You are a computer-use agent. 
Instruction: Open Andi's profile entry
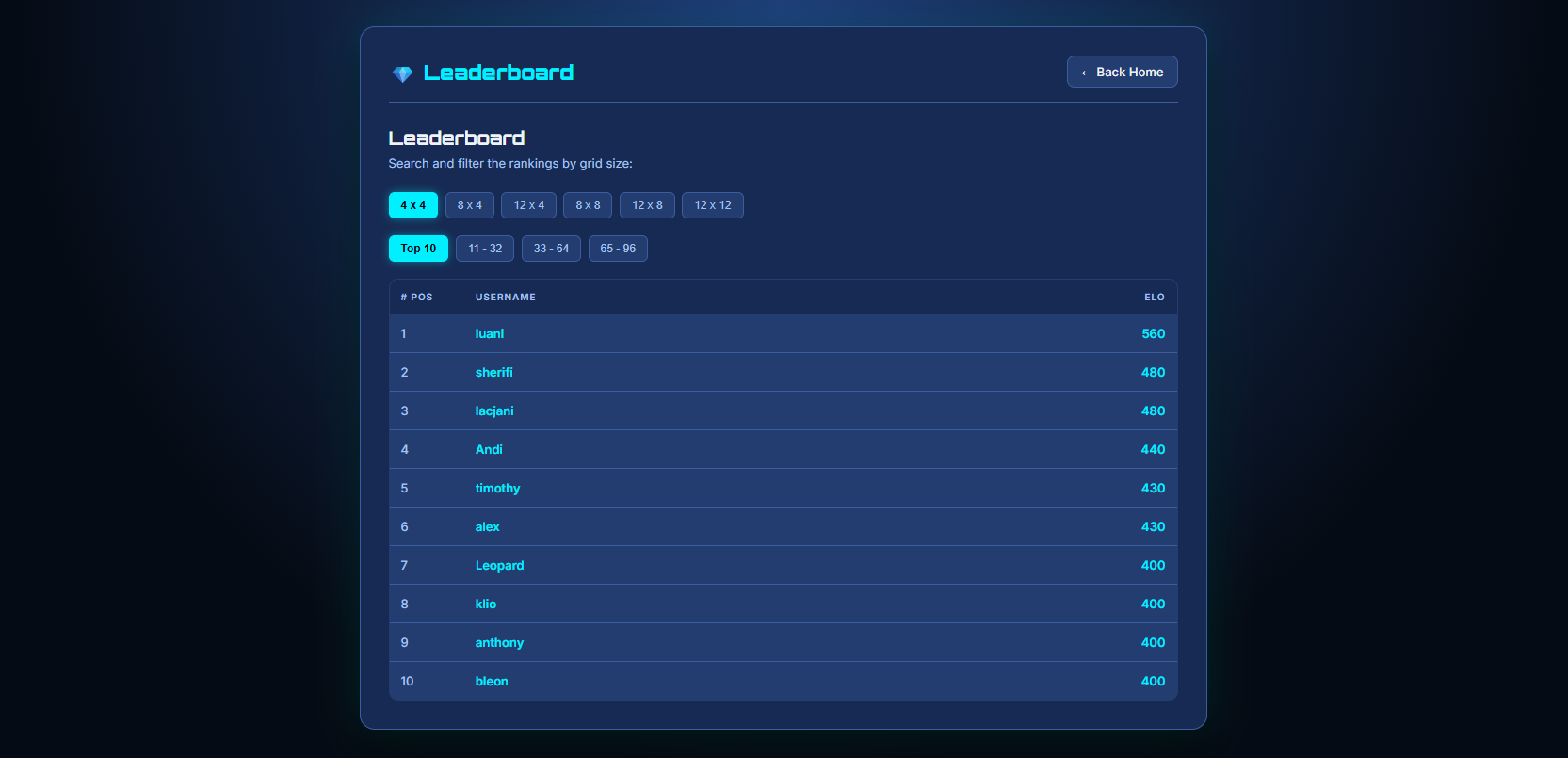(x=489, y=449)
